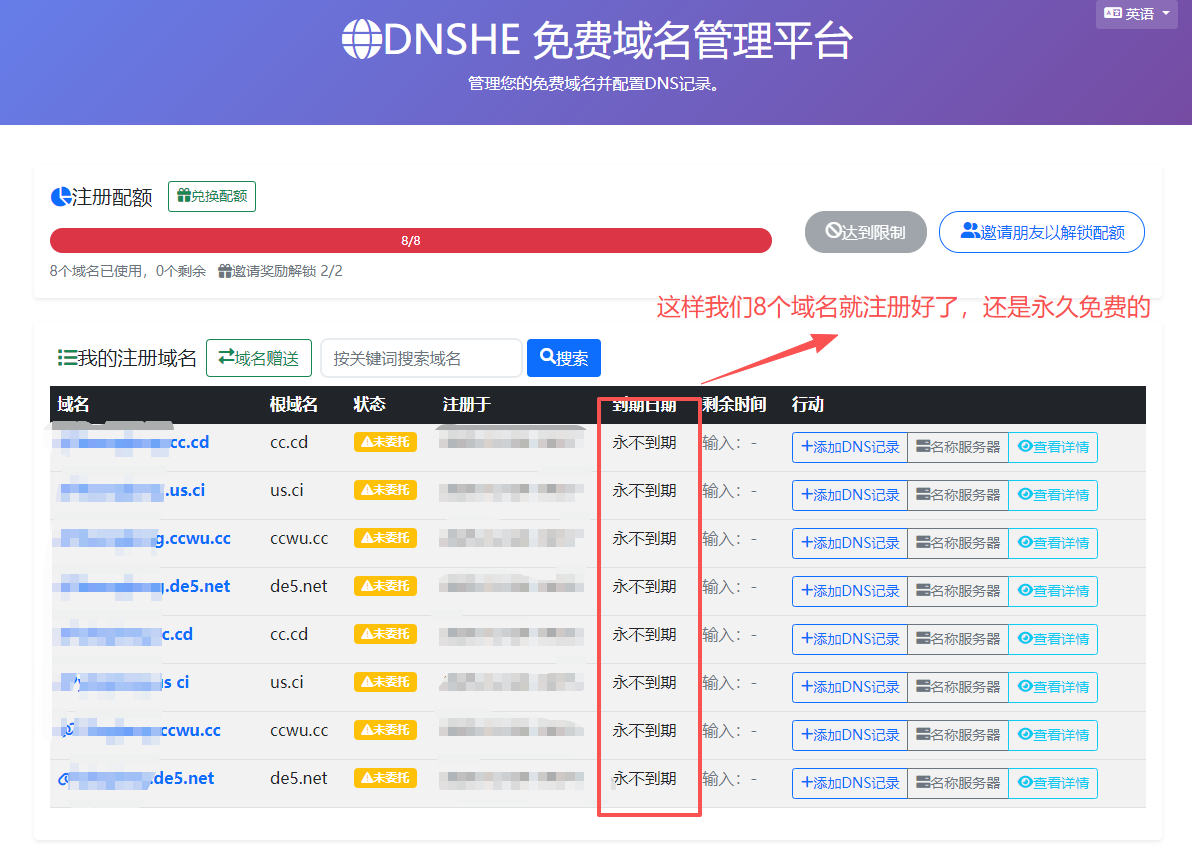Click the 注册配额 pie chart heading

(x=101, y=197)
